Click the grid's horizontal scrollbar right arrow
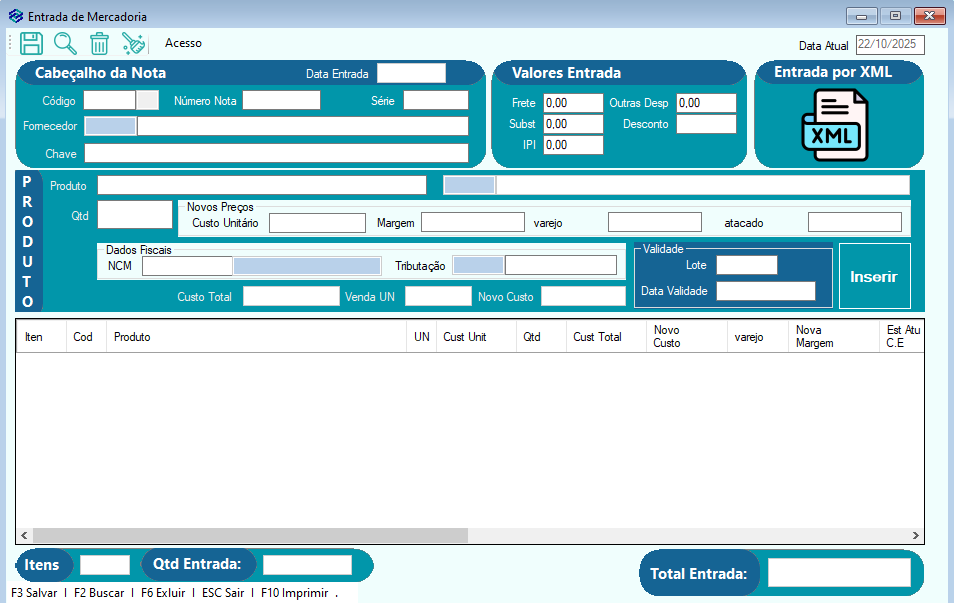The height and width of the screenshot is (603, 954). (x=917, y=536)
